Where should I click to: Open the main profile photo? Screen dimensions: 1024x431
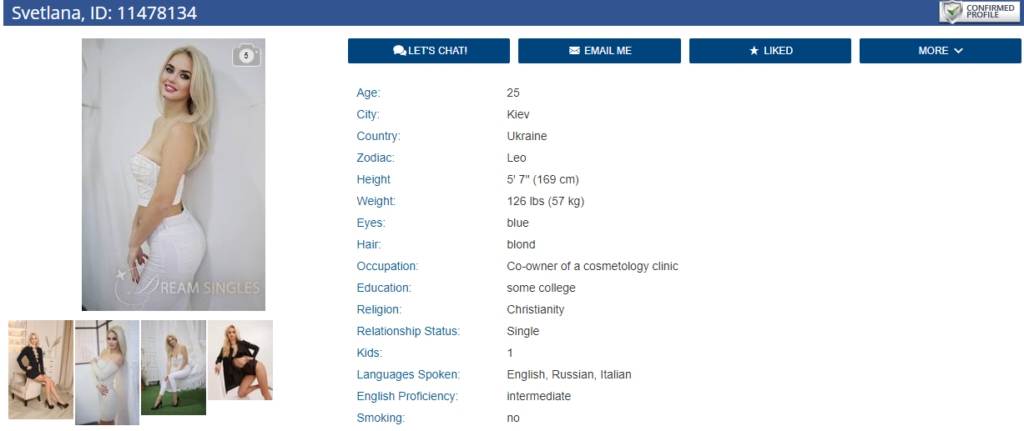coord(174,174)
